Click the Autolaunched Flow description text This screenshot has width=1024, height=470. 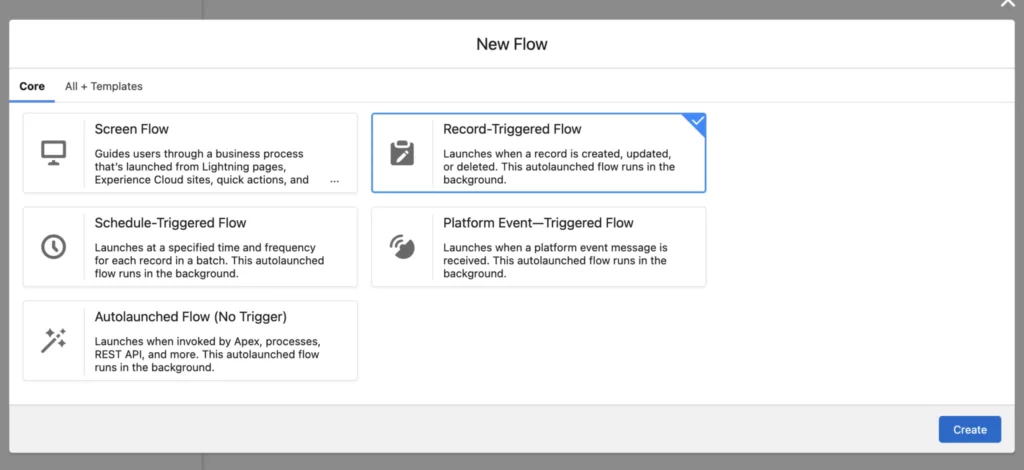click(x=207, y=354)
